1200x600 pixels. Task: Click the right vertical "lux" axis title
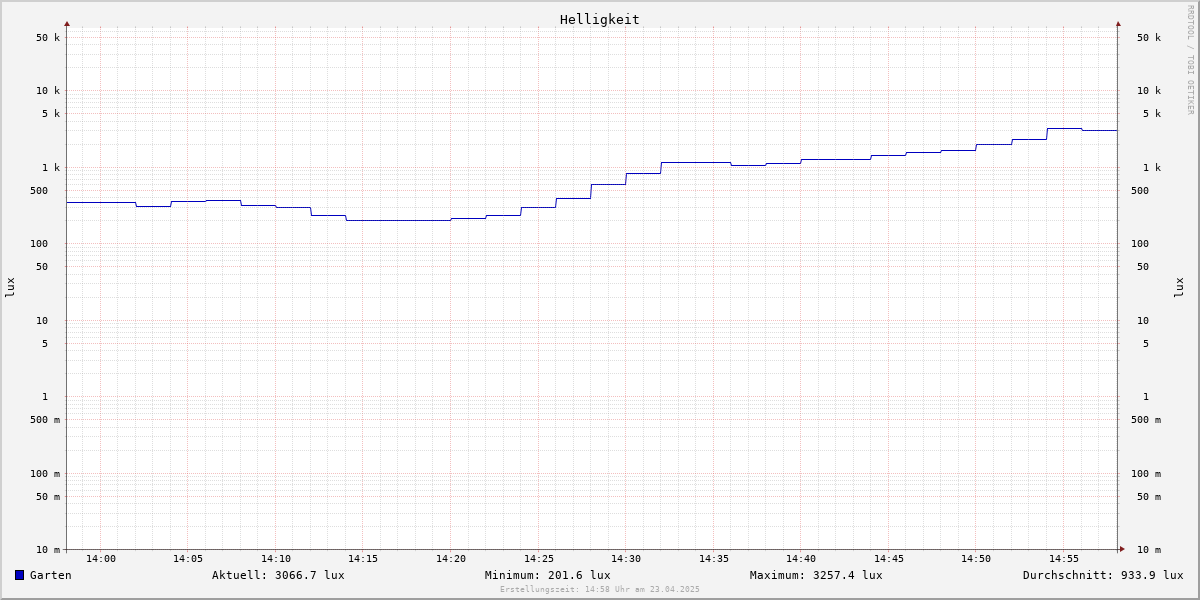[x=1179, y=288]
